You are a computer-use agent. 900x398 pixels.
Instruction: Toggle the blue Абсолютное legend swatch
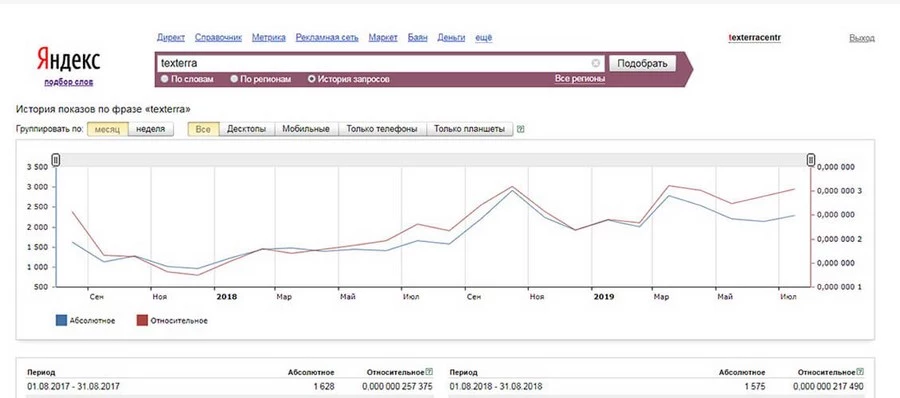coord(61,320)
